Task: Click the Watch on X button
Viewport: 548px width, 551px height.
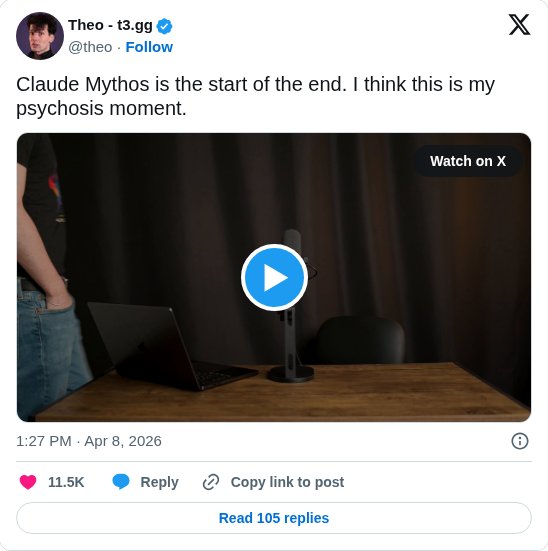Action: pos(468,161)
